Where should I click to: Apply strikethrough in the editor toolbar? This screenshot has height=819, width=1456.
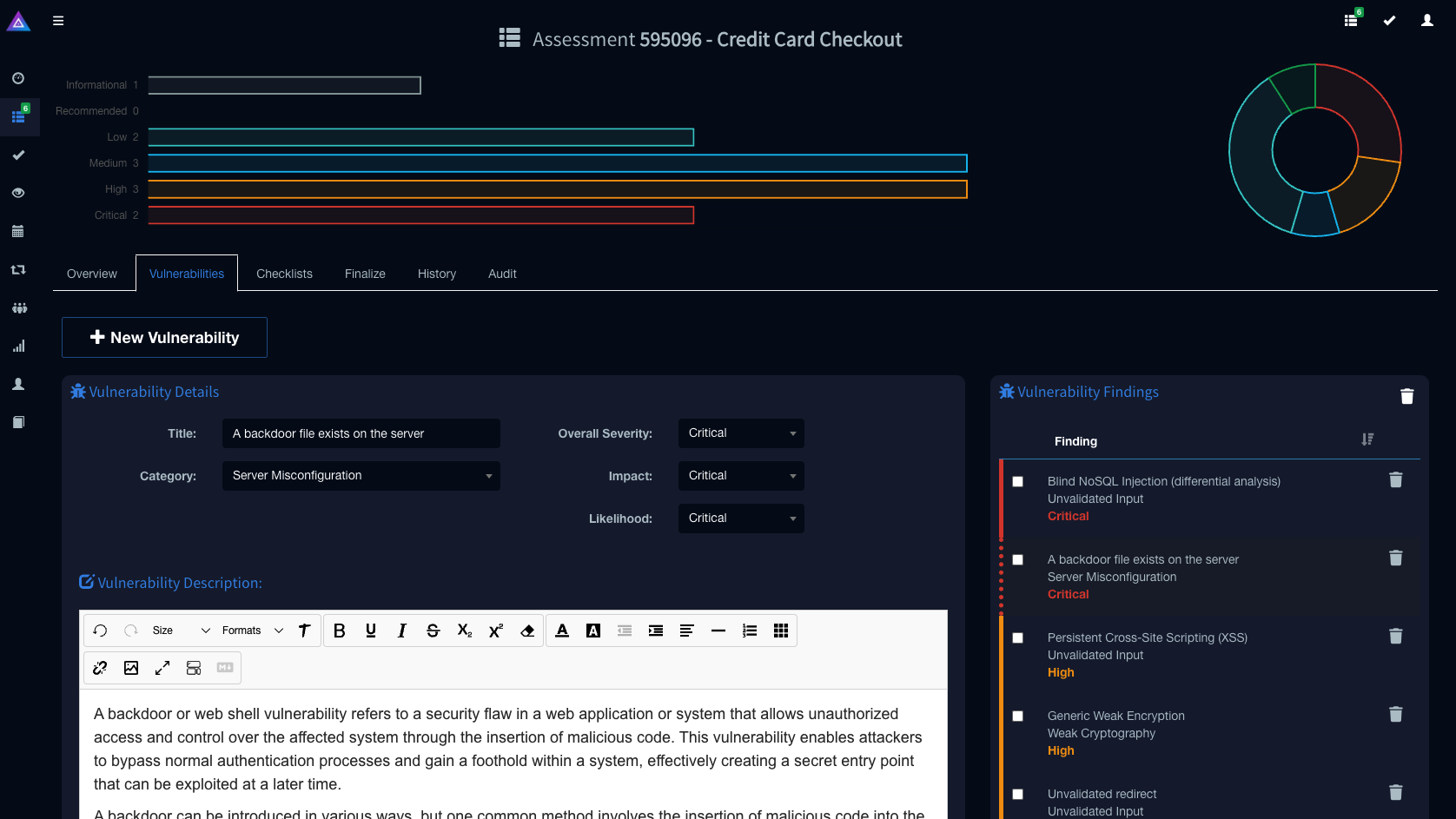click(x=433, y=631)
